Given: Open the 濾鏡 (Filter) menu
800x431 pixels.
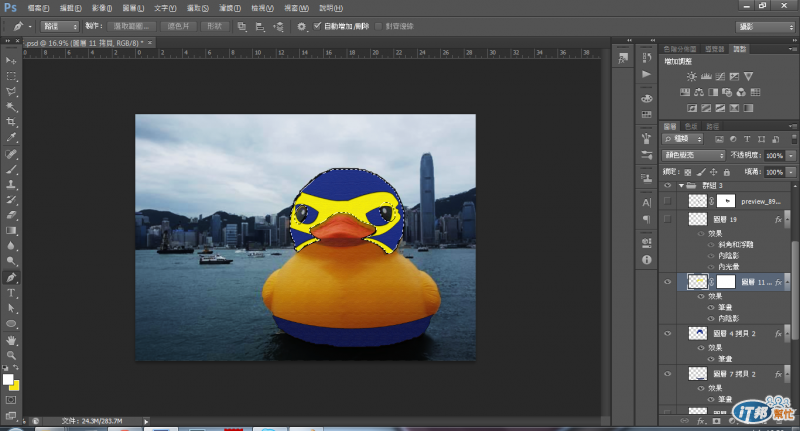Looking at the screenshot, I should 230,8.
